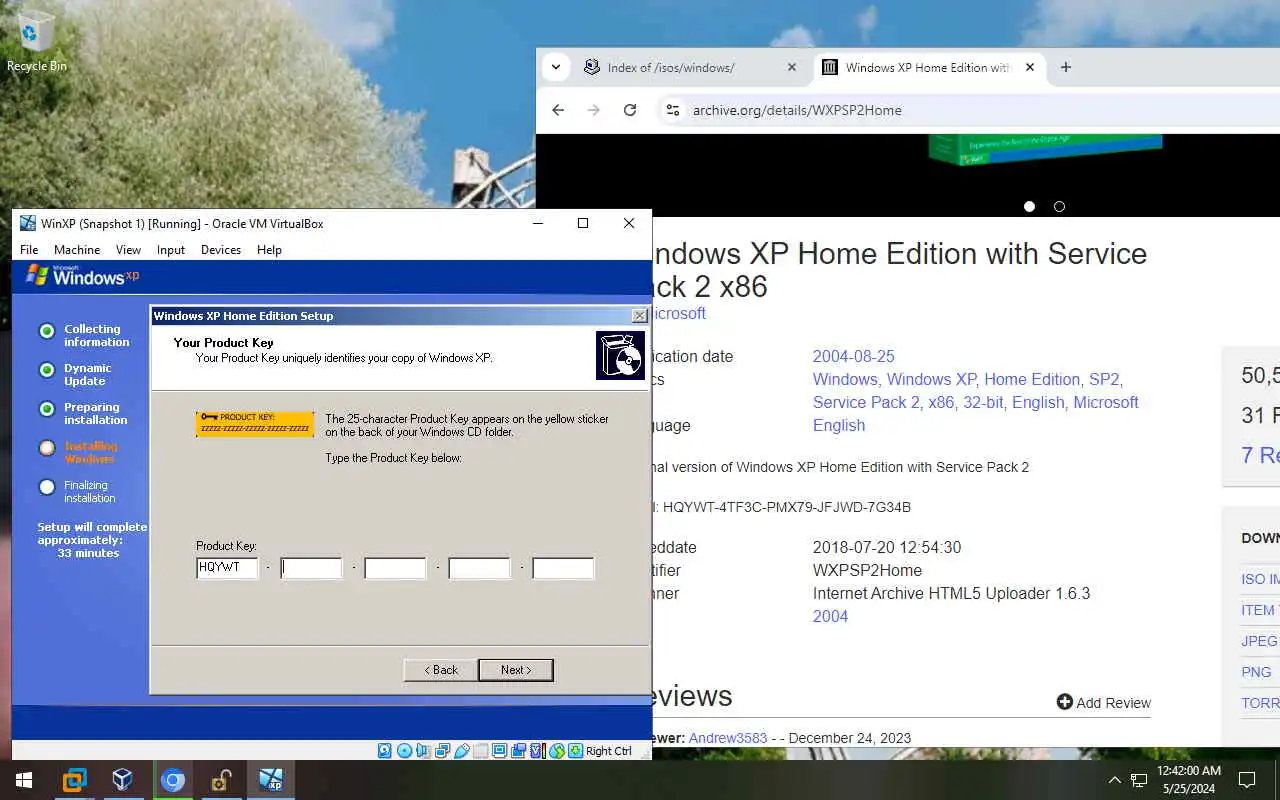Click VirtualBox USB devices status icon
The image size is (1280, 800).
click(x=462, y=751)
